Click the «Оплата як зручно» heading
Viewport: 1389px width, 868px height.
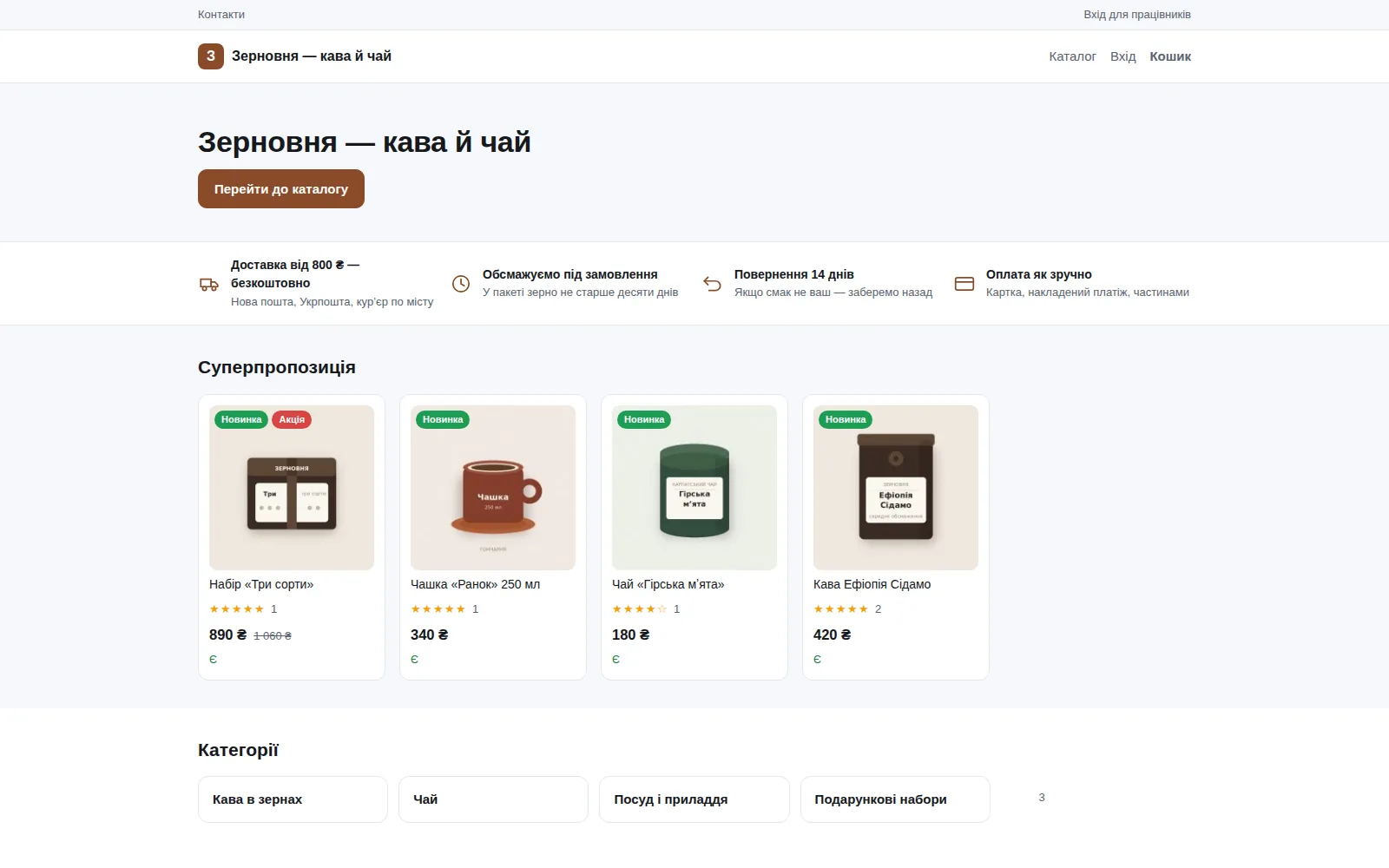[1038, 274]
